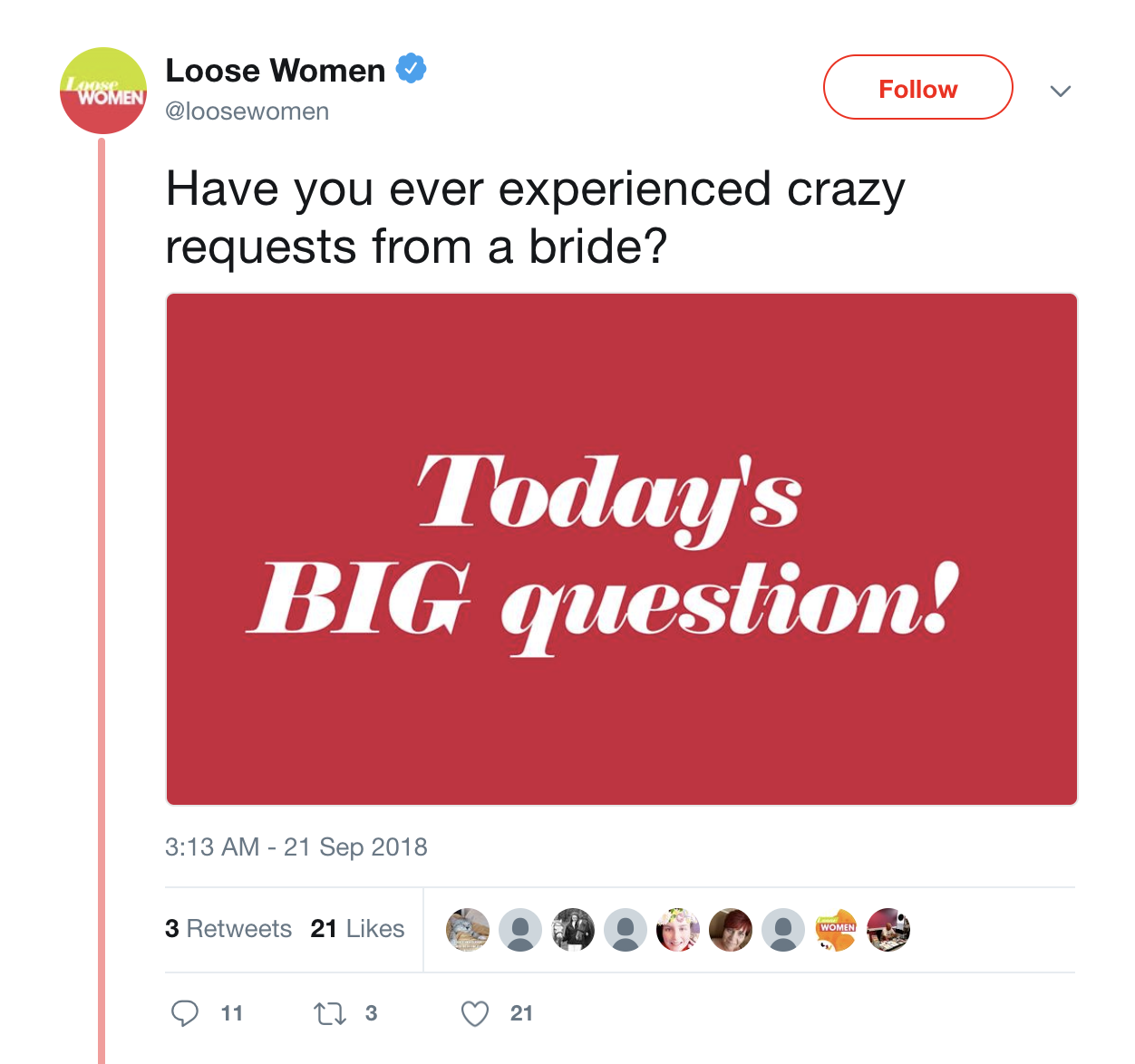Viewport: 1135px width, 1064px height.
Task: Click the 3:13 AM - 21 Sep 2018 timestamp
Action: click(296, 847)
